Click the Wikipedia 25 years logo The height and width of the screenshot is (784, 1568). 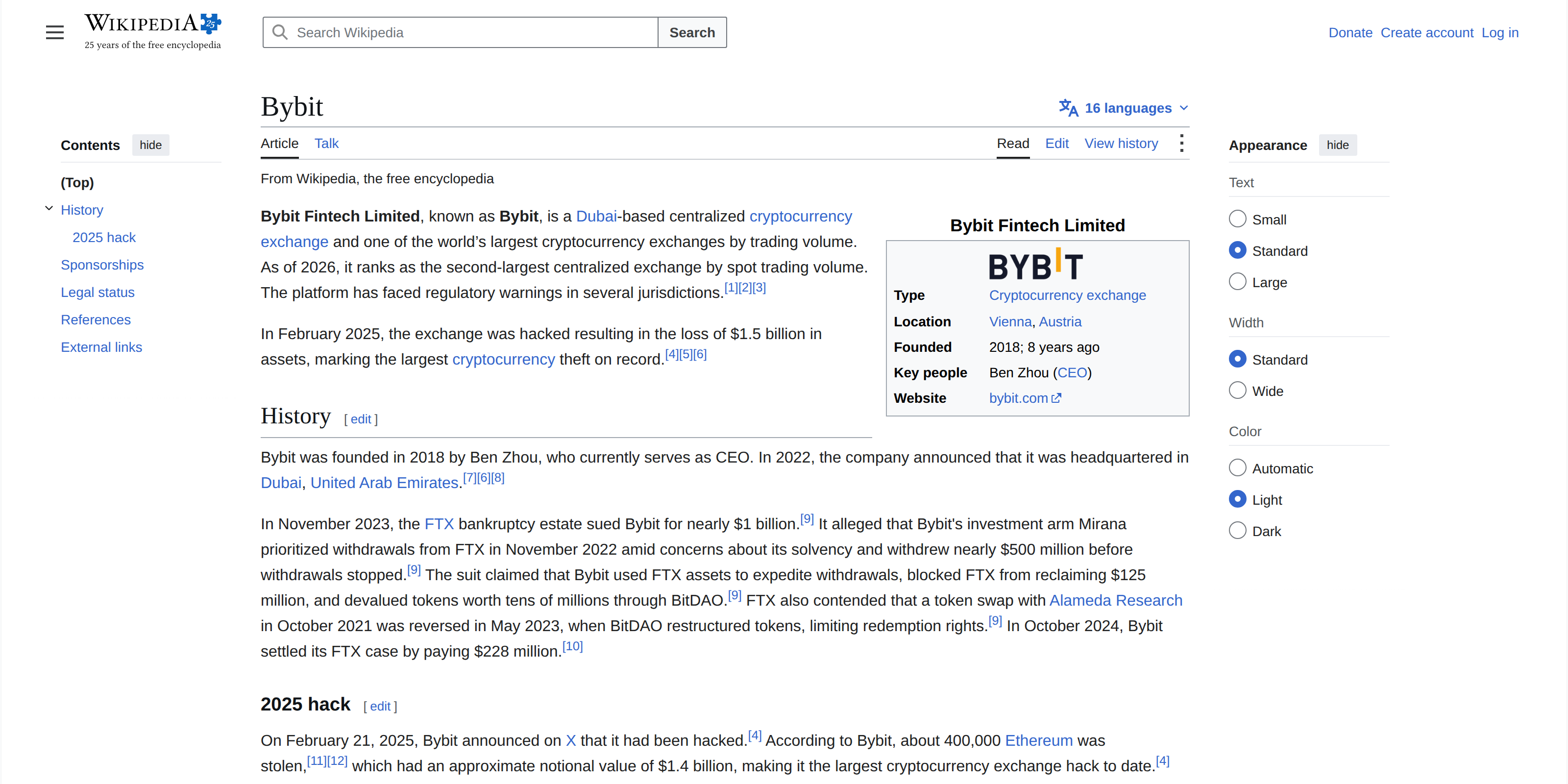coord(153,32)
